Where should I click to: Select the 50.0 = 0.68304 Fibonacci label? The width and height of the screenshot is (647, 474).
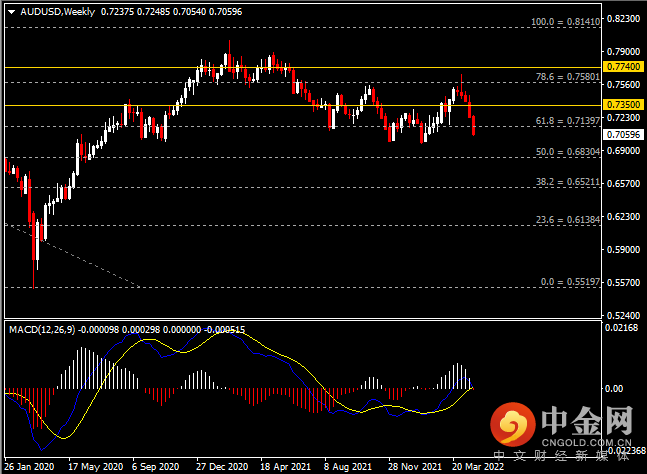[x=568, y=151]
